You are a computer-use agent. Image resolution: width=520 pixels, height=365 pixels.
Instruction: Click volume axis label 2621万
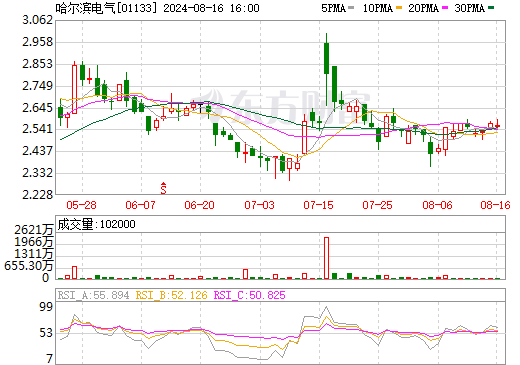click(x=34, y=230)
